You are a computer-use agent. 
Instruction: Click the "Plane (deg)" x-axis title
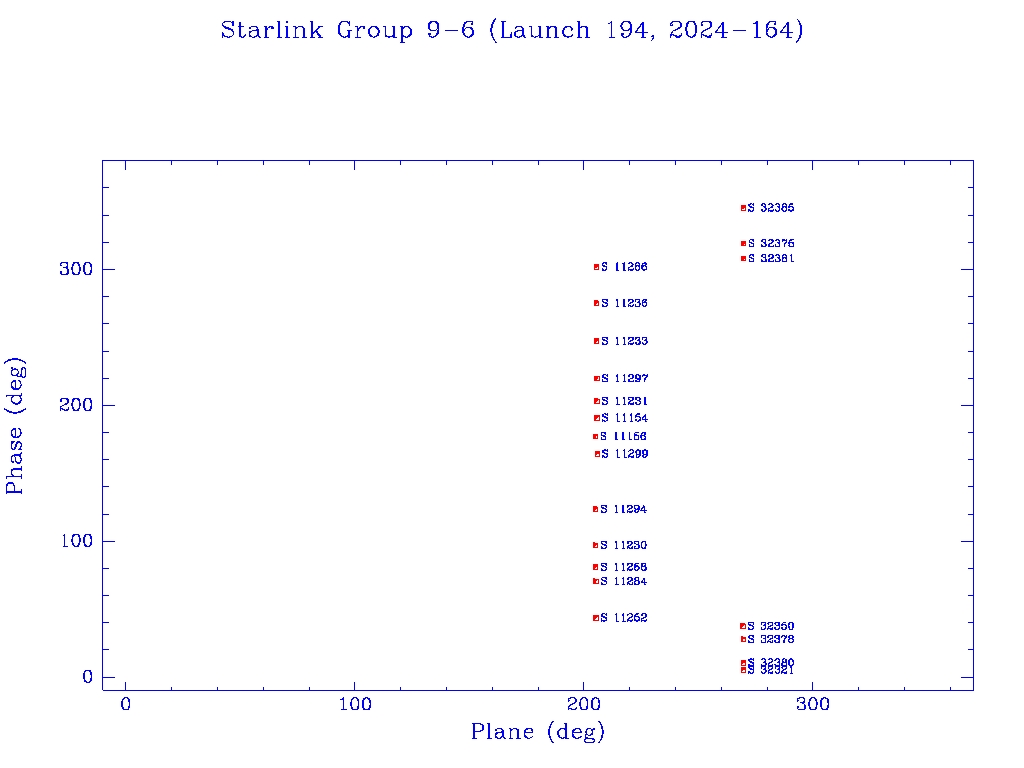[538, 732]
